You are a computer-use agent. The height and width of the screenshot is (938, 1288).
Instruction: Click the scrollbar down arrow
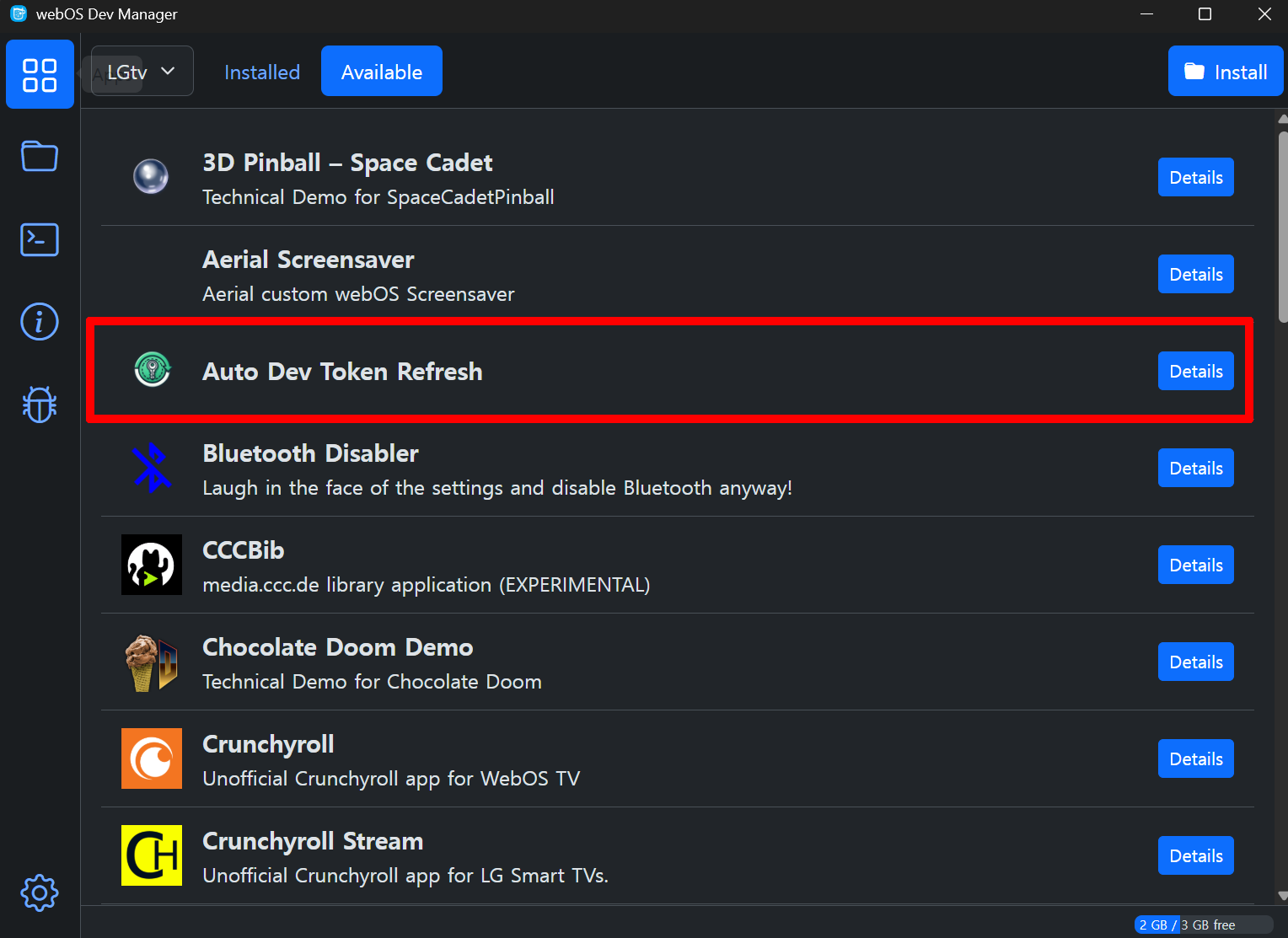click(x=1283, y=896)
